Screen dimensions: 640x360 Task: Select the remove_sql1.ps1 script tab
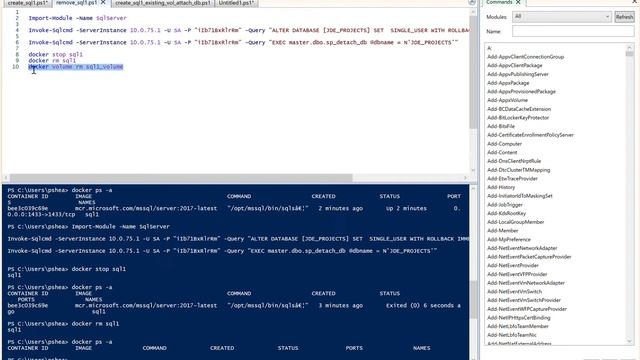click(x=76, y=3)
